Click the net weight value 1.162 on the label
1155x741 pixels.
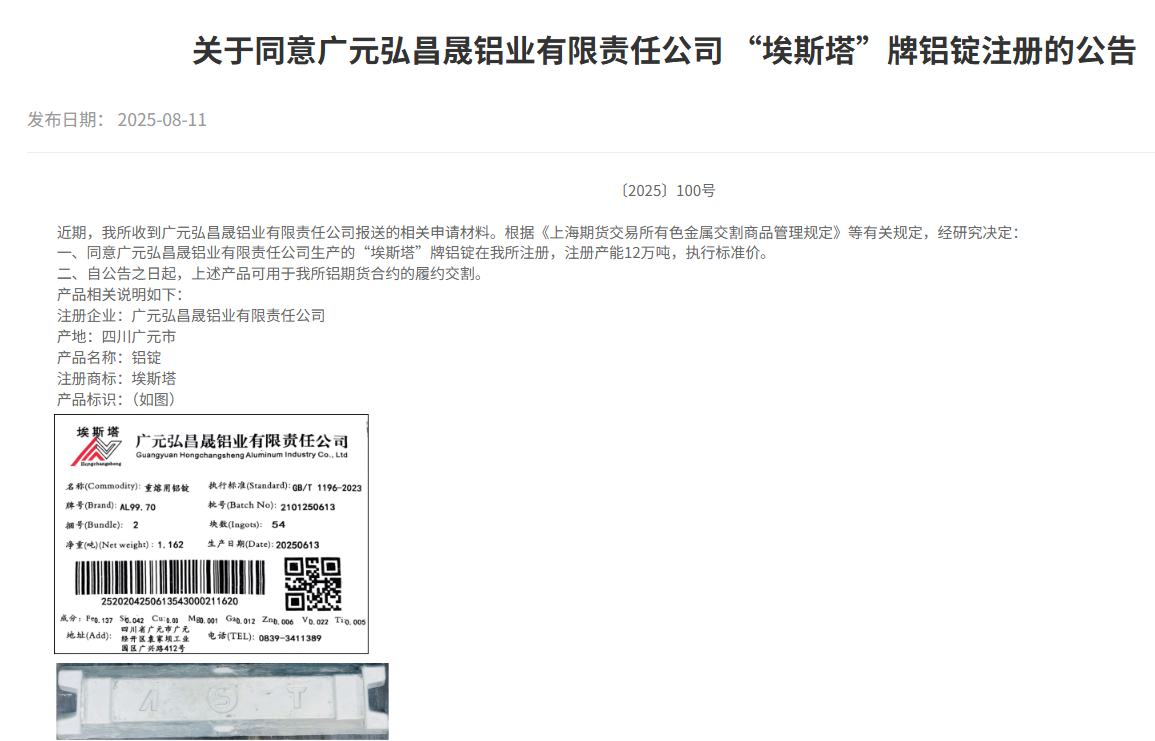[x=170, y=545]
